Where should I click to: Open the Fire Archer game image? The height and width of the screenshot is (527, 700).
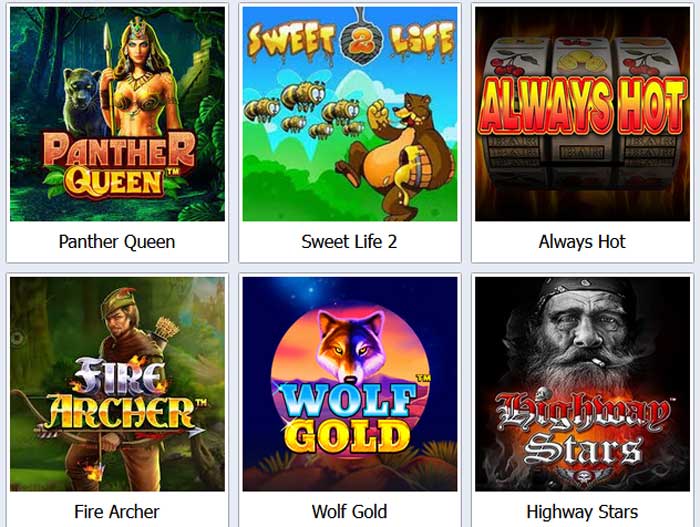[x=117, y=384]
